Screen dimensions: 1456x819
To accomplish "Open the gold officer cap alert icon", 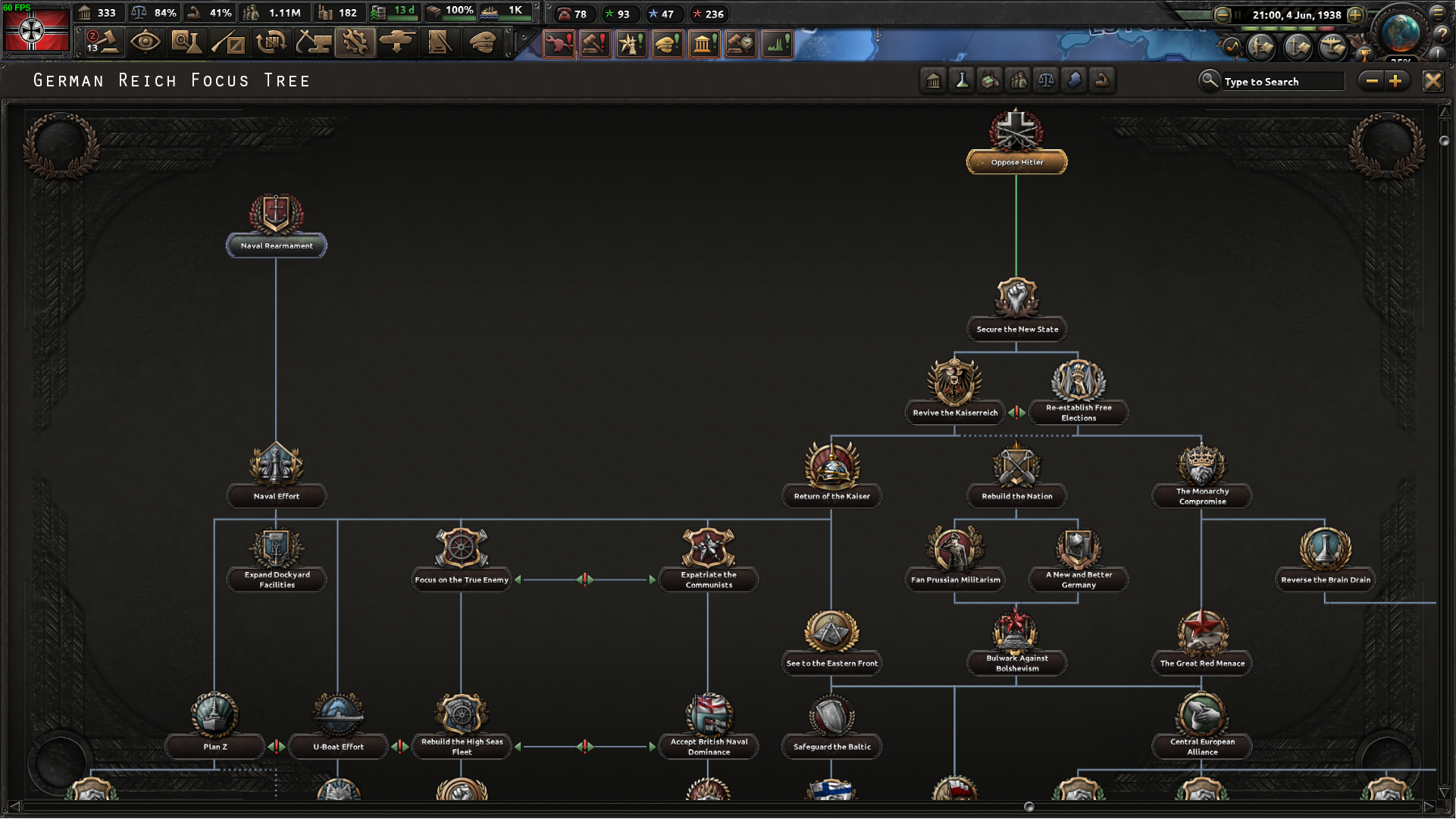I will point(668,44).
